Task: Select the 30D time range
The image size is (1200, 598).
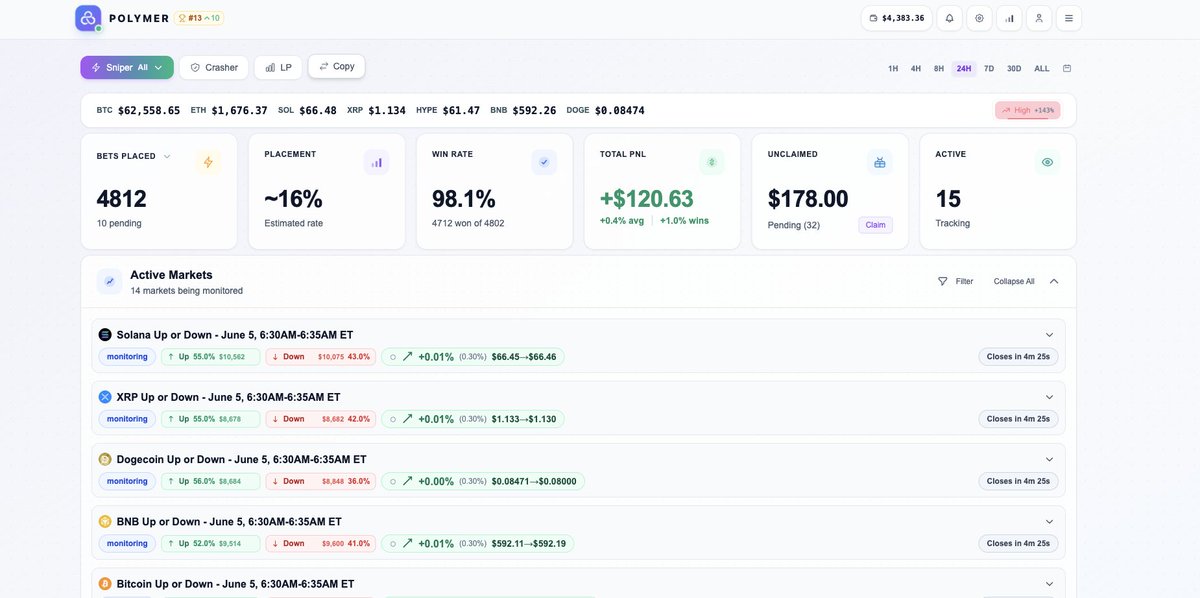Action: [x=1014, y=68]
